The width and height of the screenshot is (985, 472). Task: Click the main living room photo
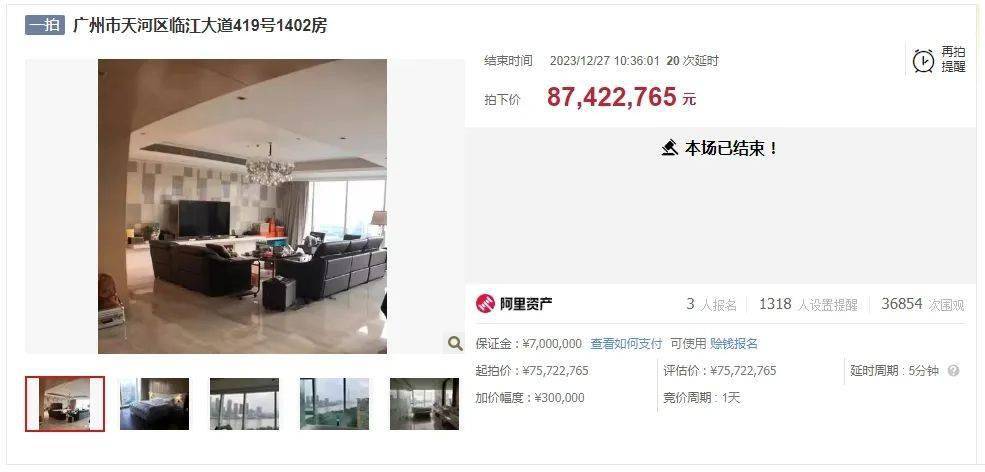tap(242, 206)
